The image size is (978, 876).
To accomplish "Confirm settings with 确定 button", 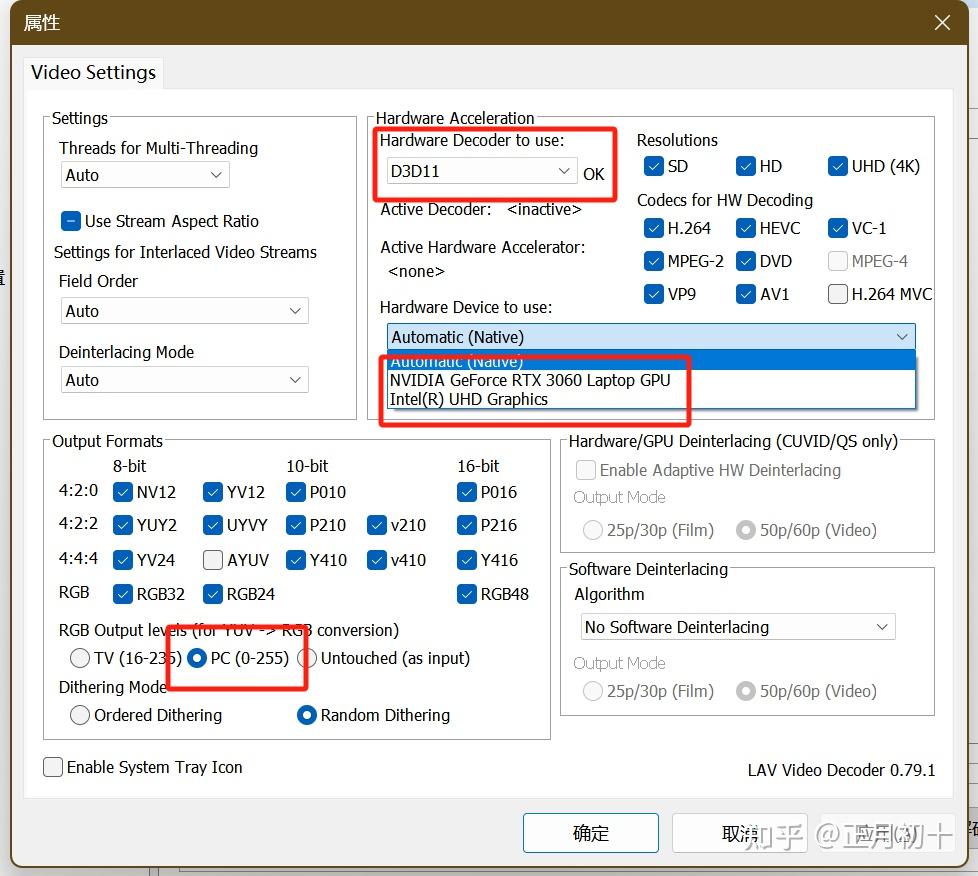I will pyautogui.click(x=591, y=833).
